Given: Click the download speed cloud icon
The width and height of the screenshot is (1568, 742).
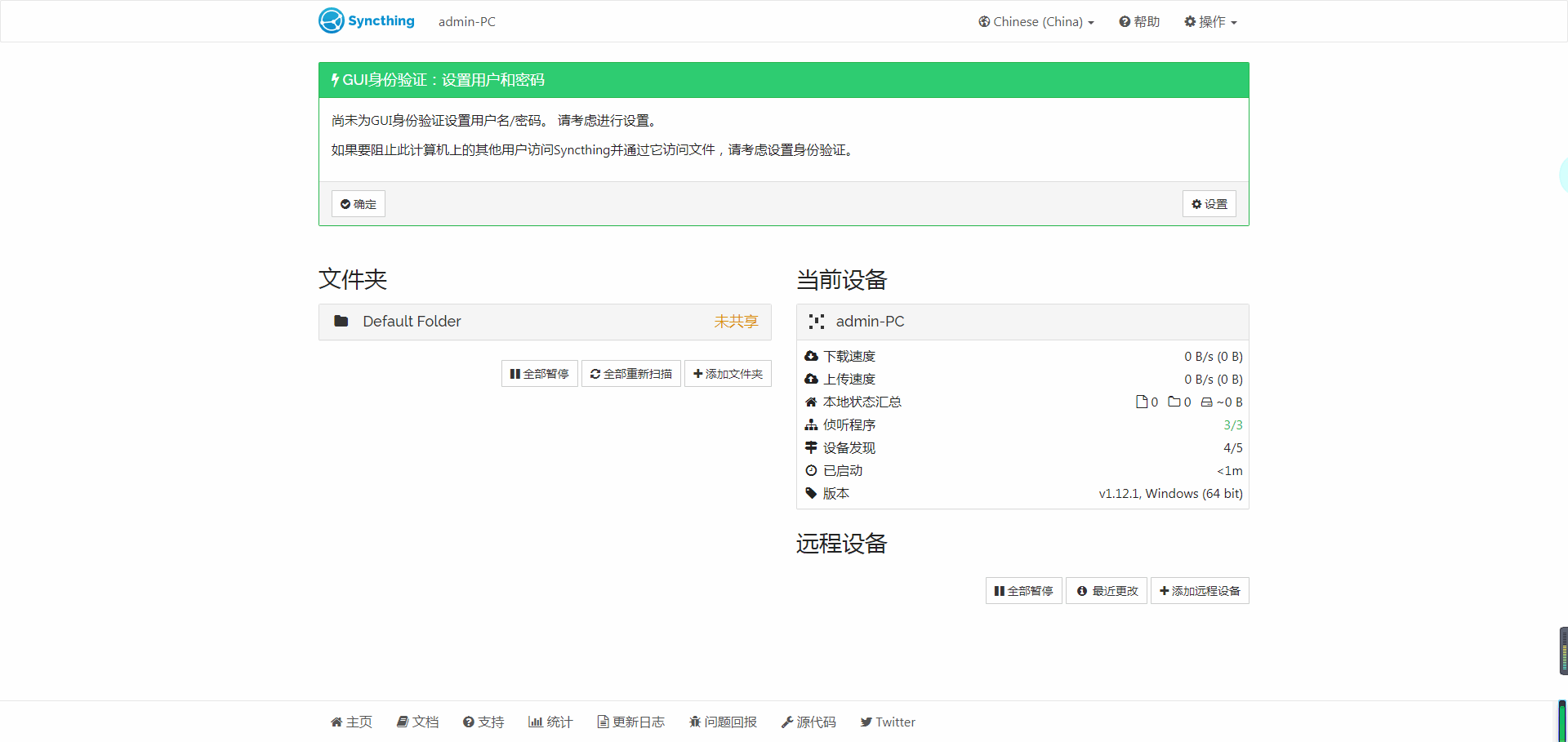Looking at the screenshot, I should point(811,356).
